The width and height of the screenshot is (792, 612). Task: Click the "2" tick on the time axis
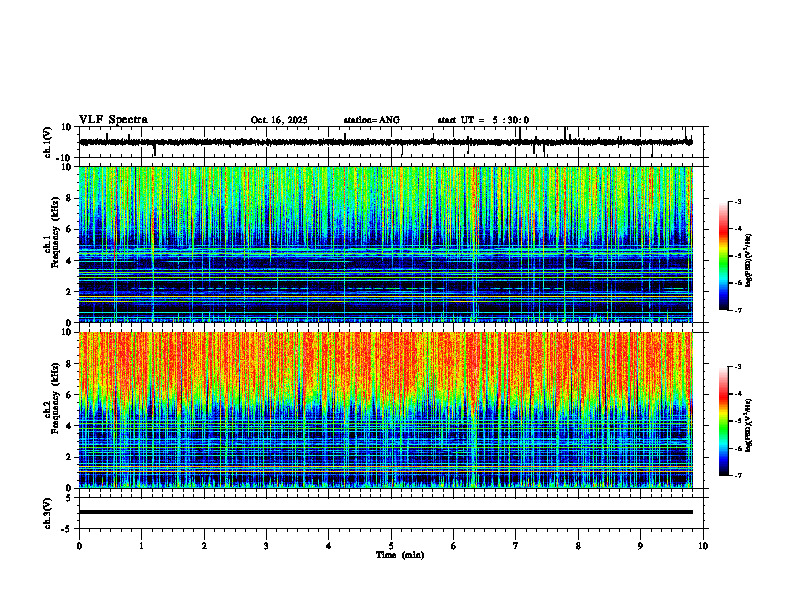point(204,546)
